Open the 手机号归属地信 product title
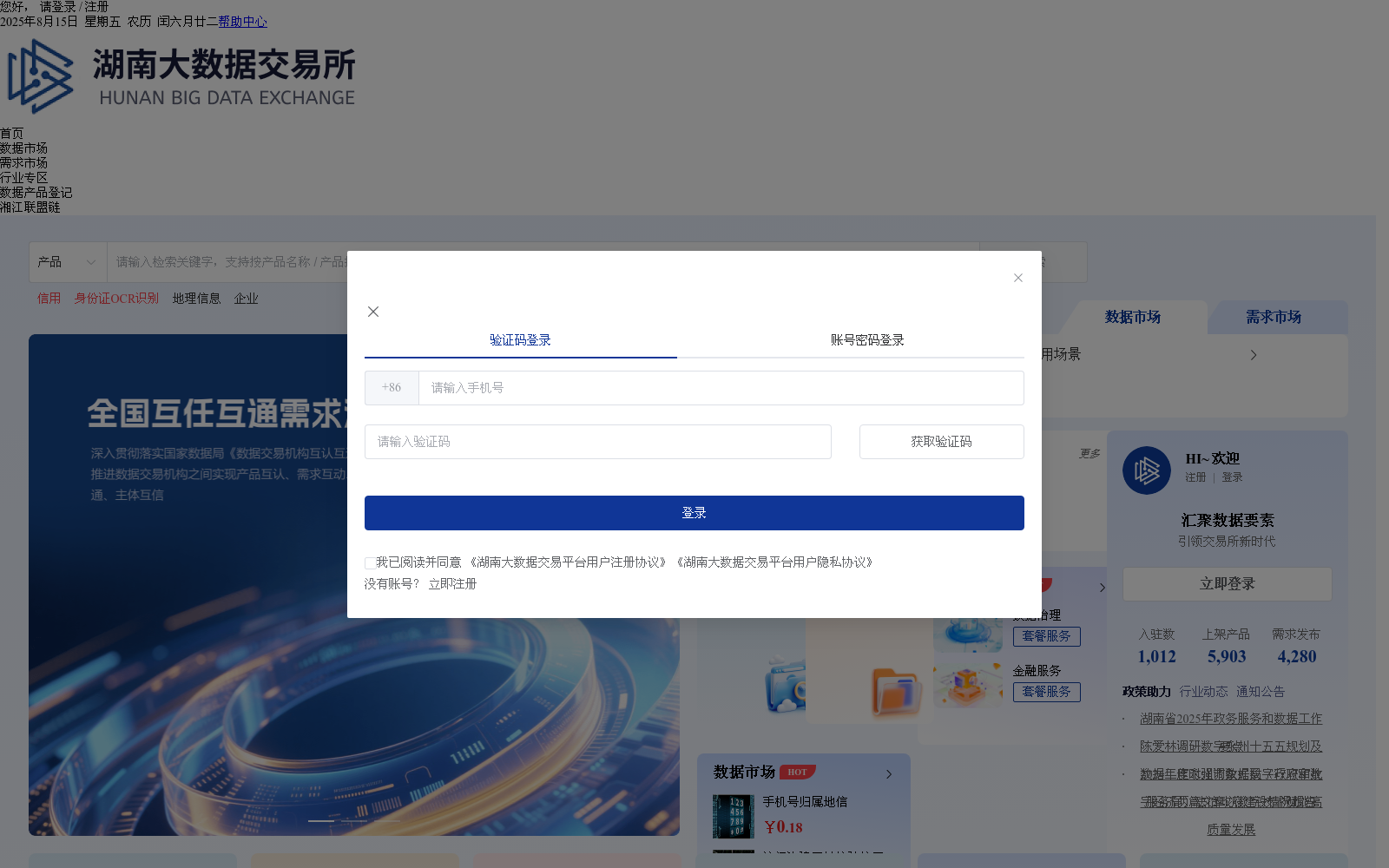The width and height of the screenshot is (1389, 868). tap(805, 802)
